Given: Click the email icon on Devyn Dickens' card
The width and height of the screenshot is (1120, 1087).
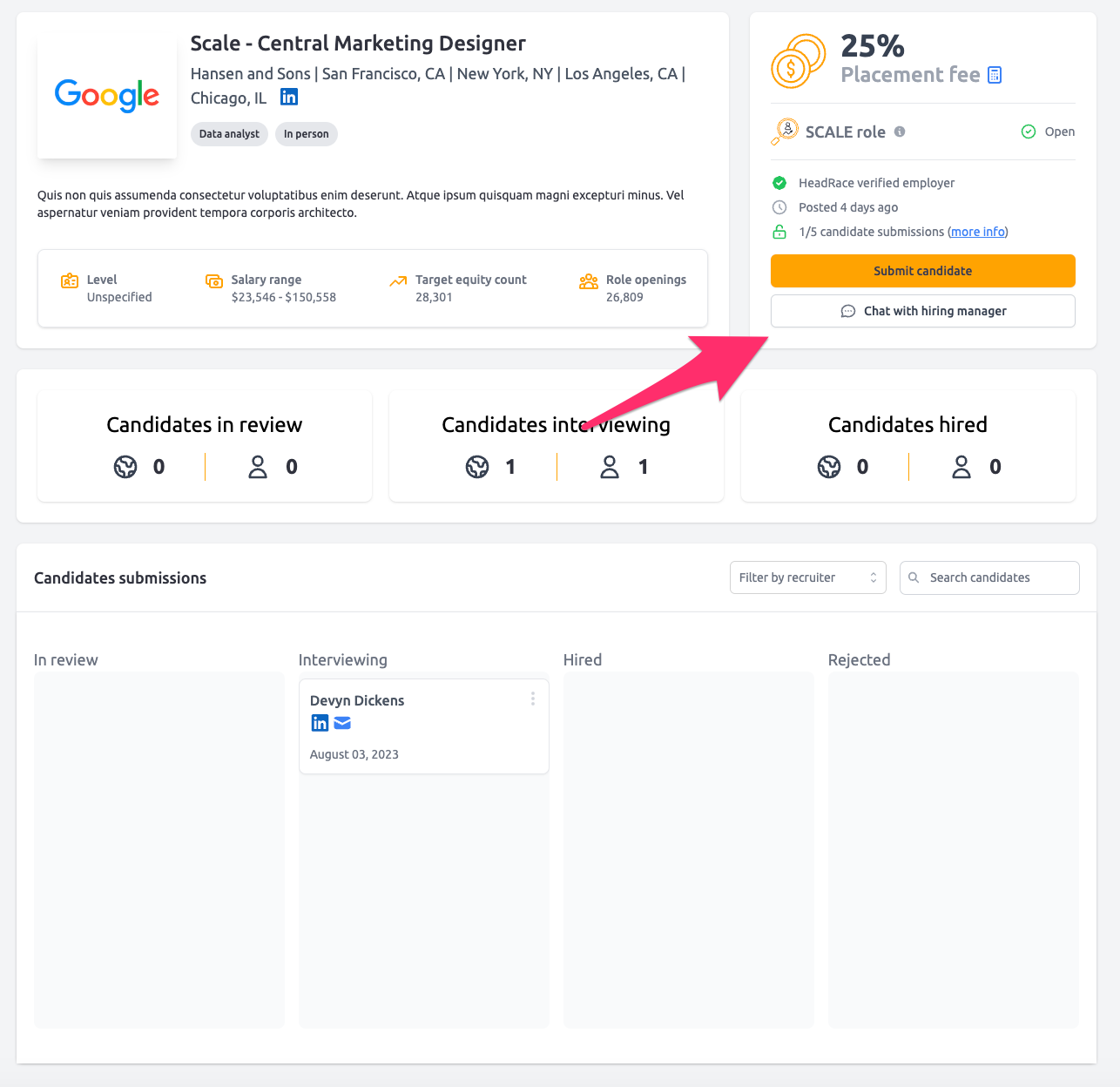Looking at the screenshot, I should tap(342, 723).
